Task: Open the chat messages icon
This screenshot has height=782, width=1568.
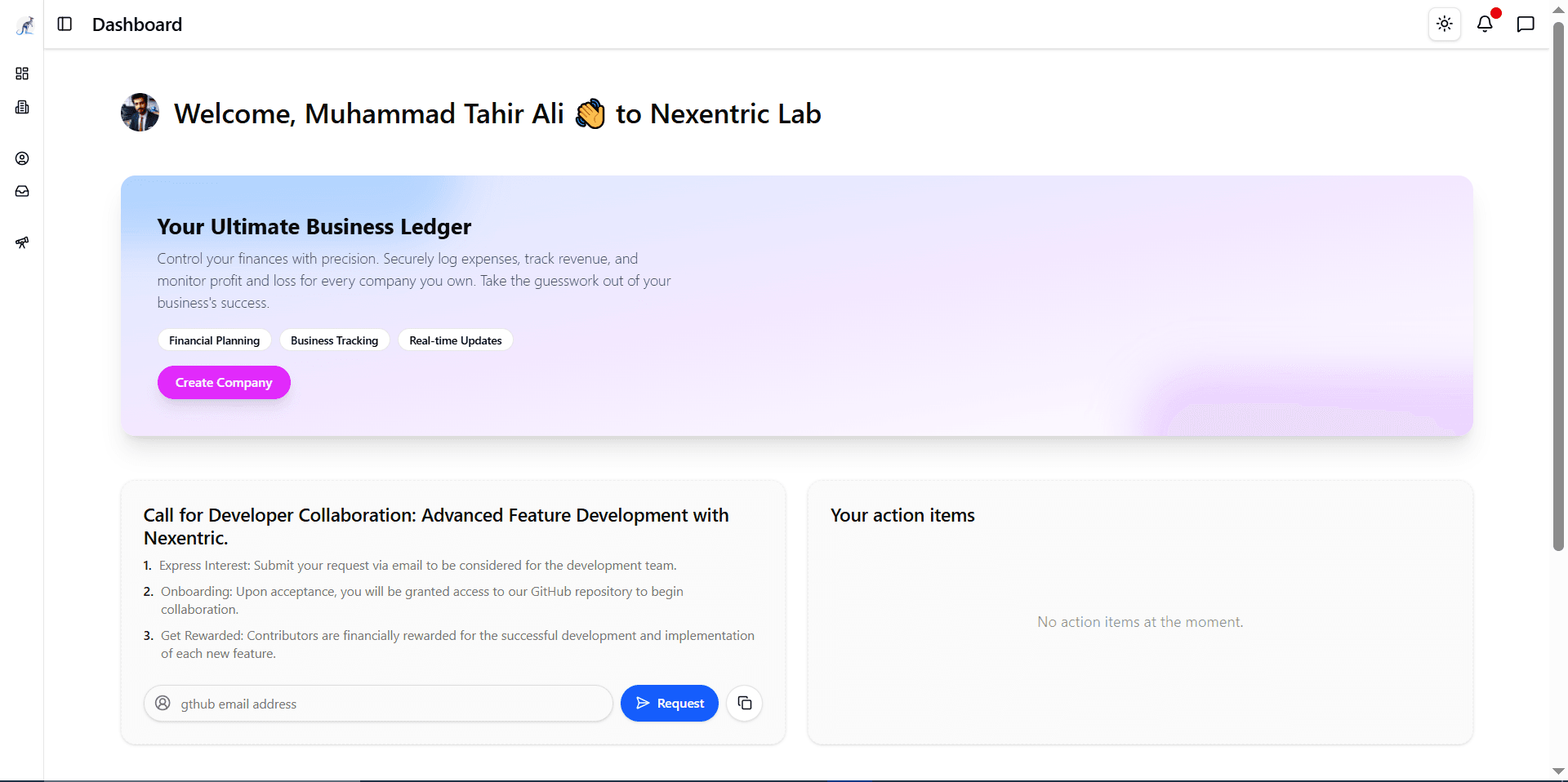Action: point(1525,24)
